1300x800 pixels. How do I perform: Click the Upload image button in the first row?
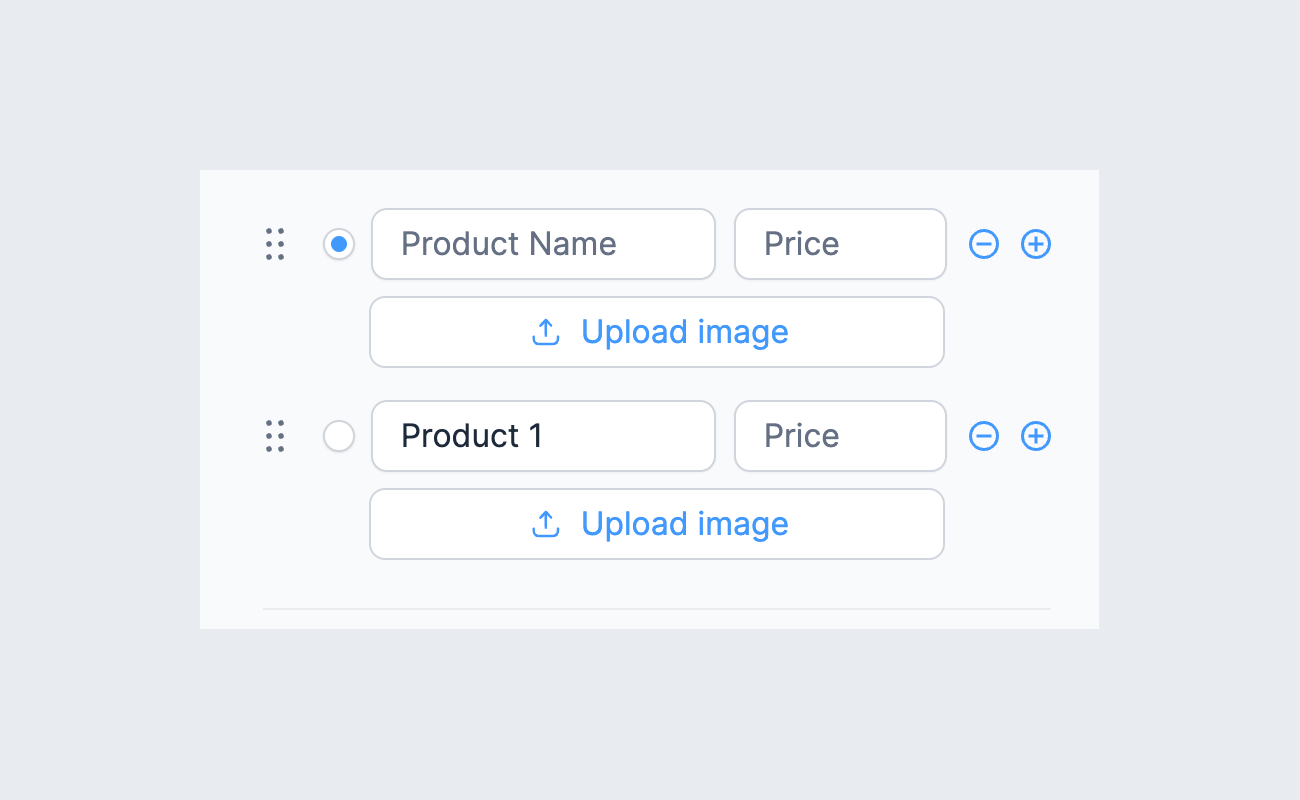[657, 332]
